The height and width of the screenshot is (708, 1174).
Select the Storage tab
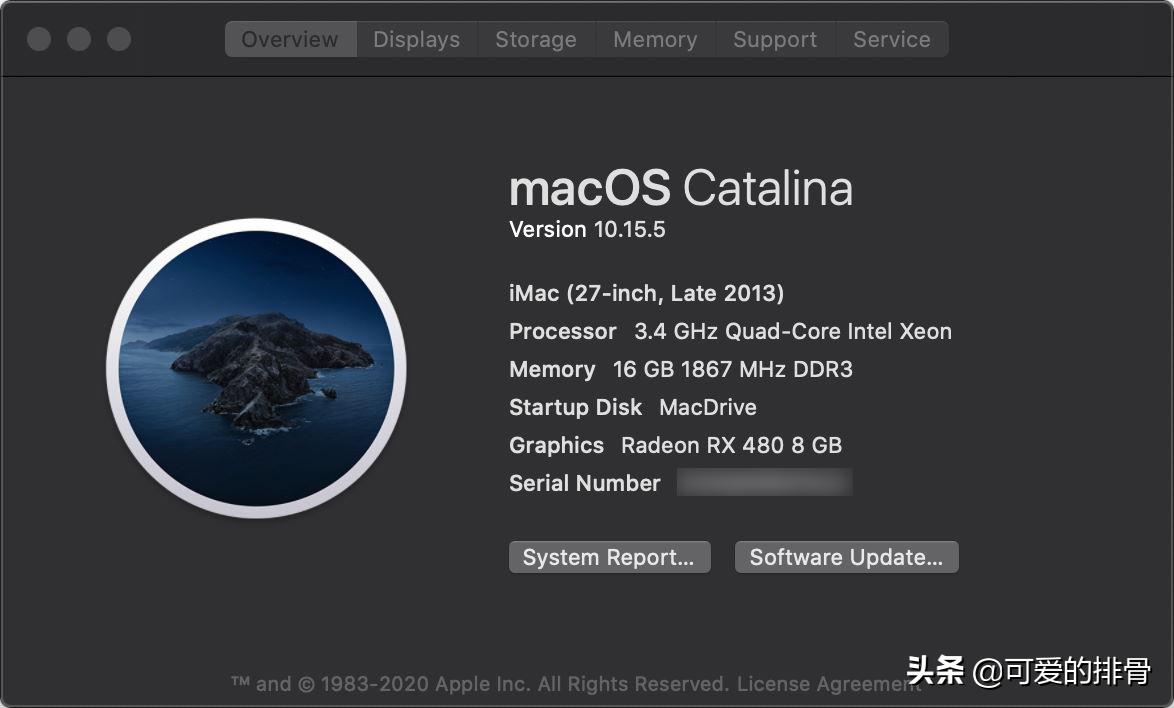tap(536, 40)
